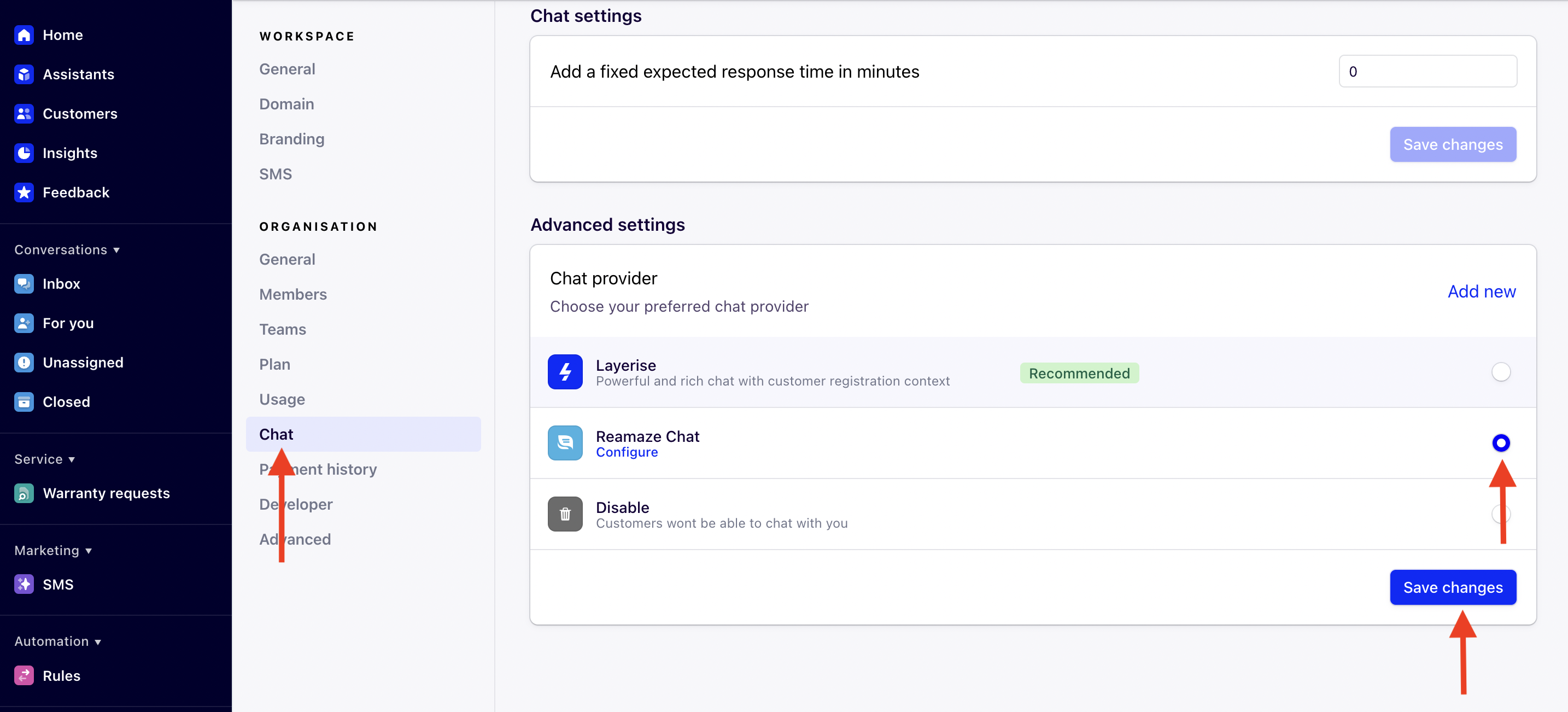Click the Rules automation icon

coord(24,675)
